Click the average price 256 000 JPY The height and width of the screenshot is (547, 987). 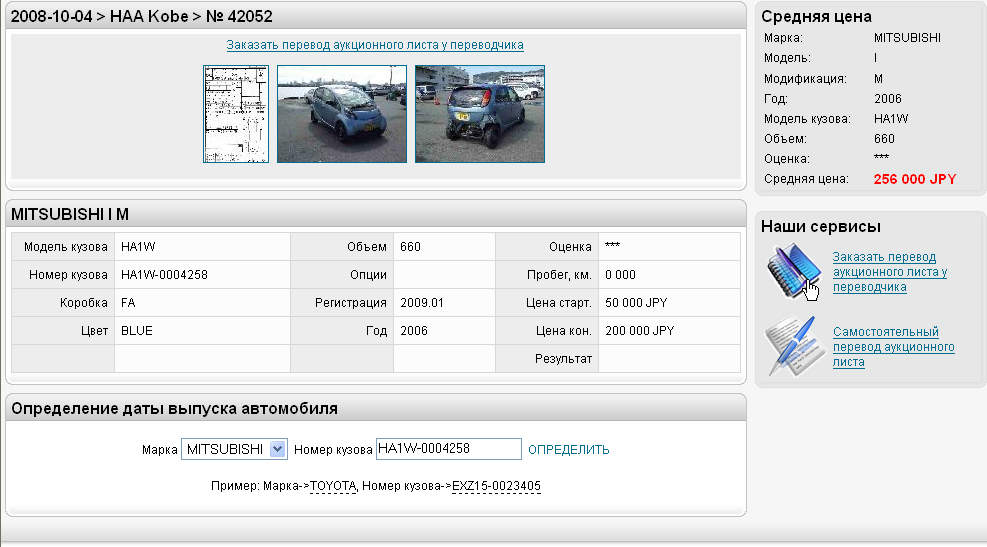[x=915, y=179]
